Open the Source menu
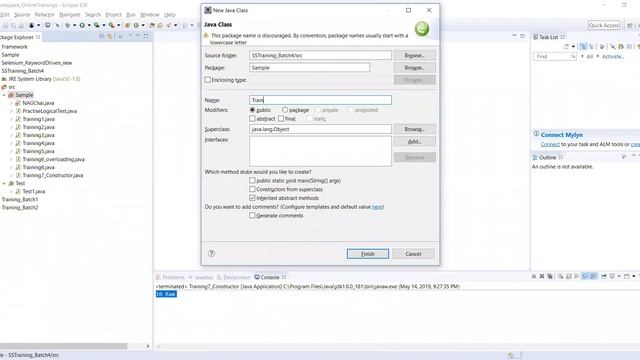 coord(22,14)
